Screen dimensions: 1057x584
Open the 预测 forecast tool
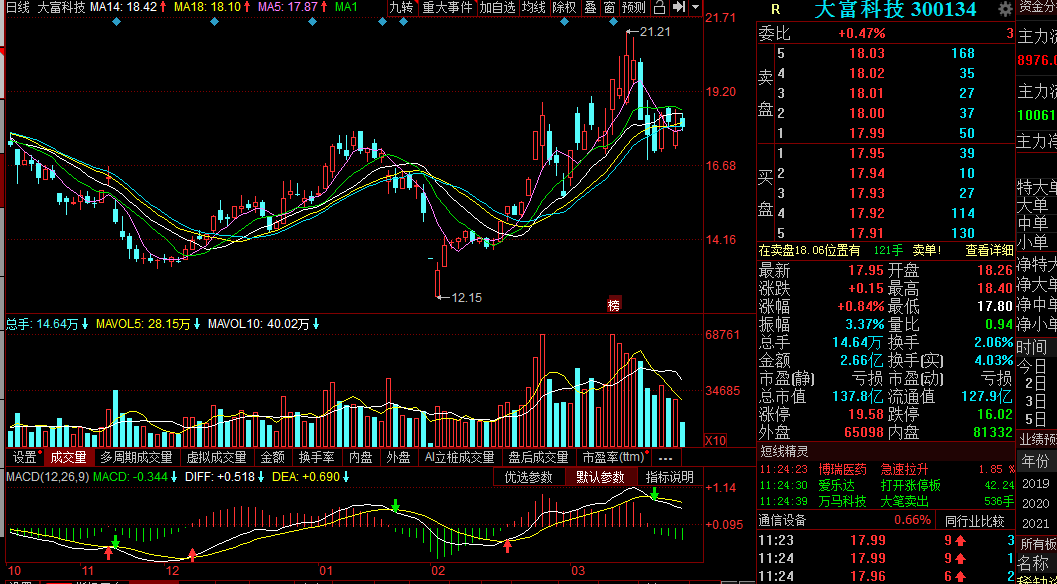[634, 7]
